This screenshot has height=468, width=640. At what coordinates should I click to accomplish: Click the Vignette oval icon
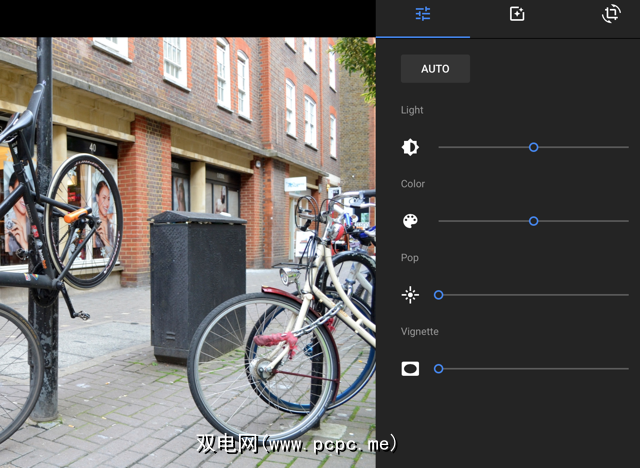[410, 369]
